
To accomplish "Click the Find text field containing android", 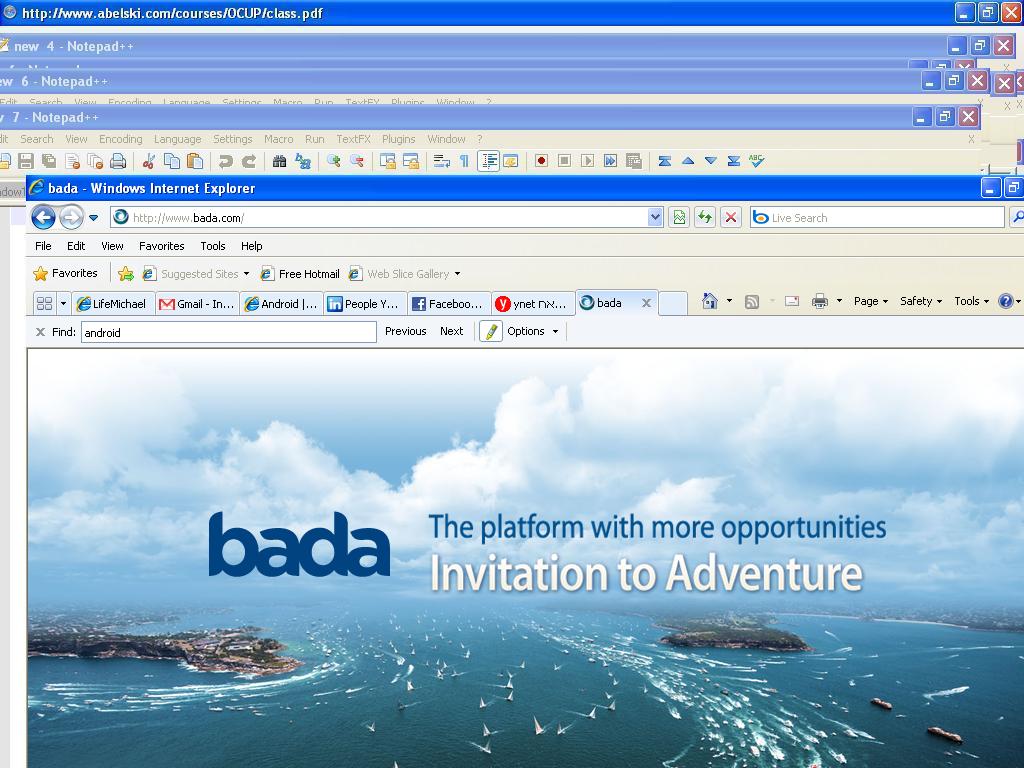I will click(x=229, y=332).
